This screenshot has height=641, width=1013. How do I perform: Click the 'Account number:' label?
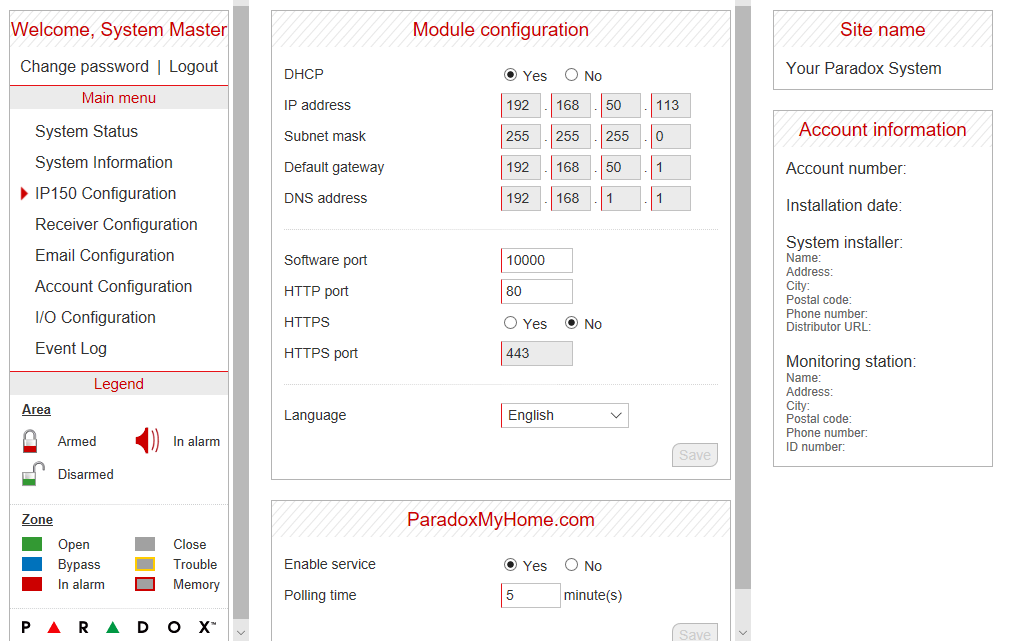(846, 169)
